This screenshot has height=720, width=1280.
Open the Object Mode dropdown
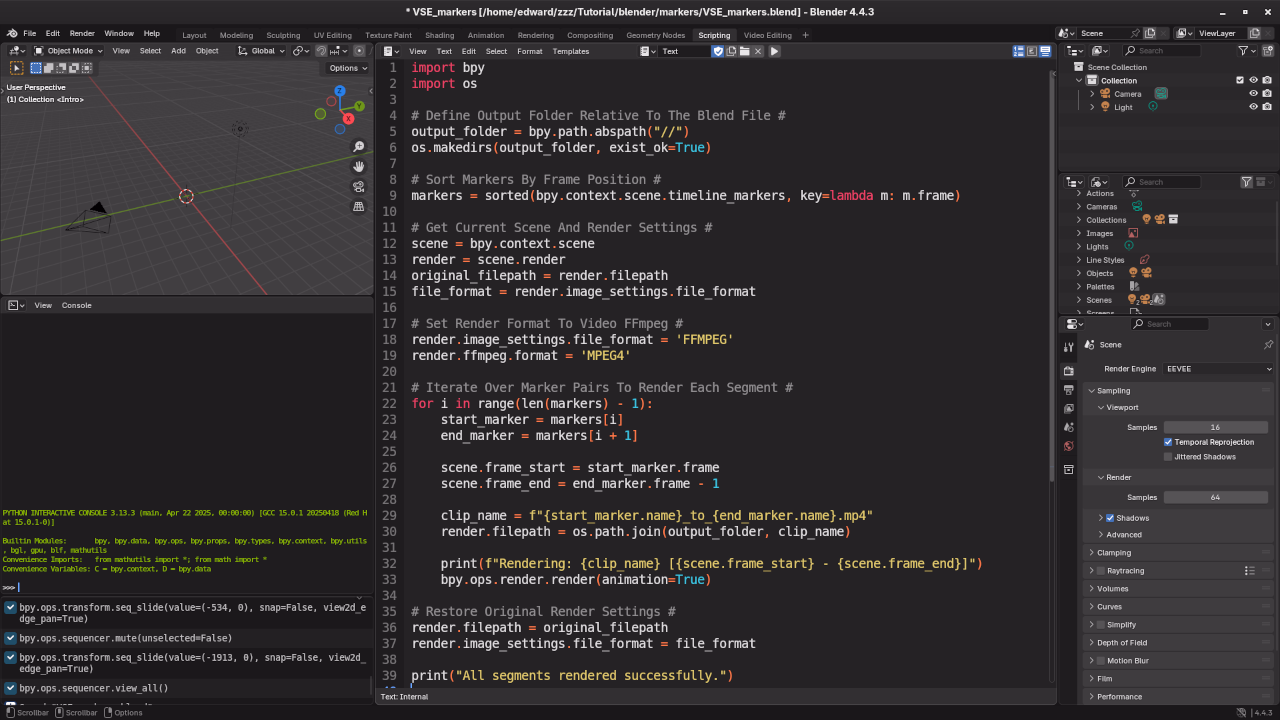pos(69,51)
